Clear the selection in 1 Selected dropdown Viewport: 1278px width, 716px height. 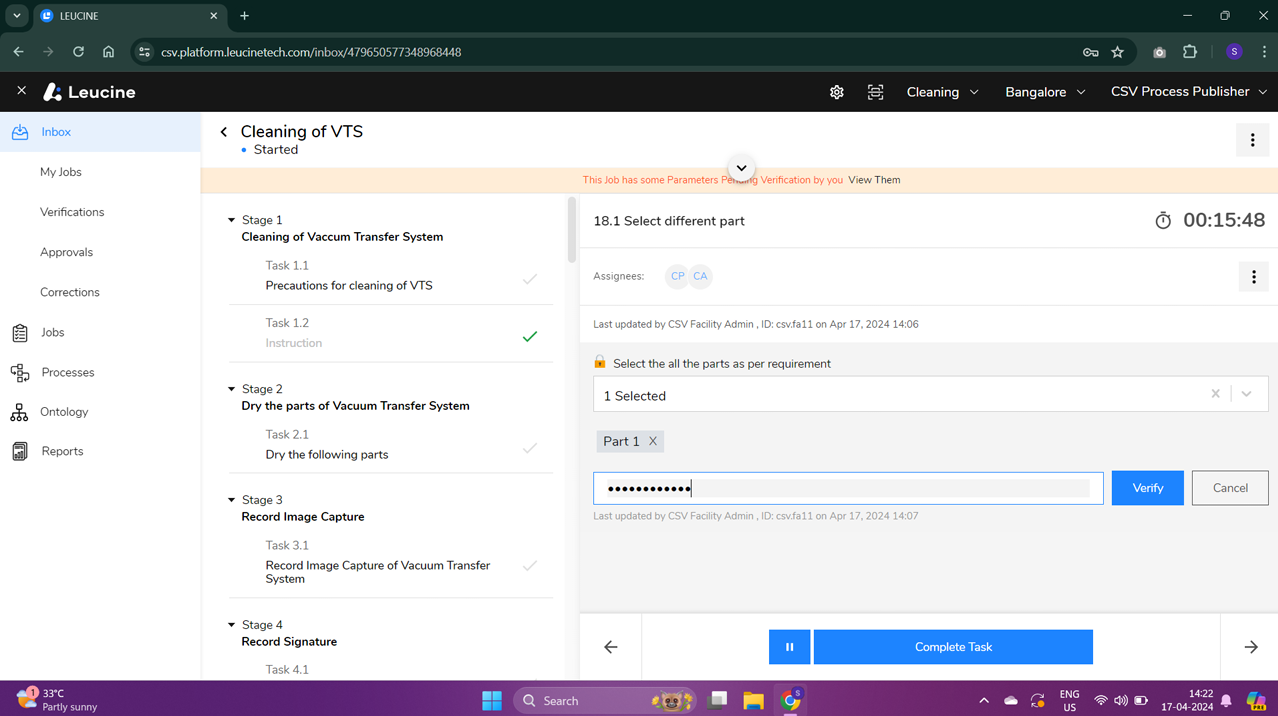[1215, 394]
